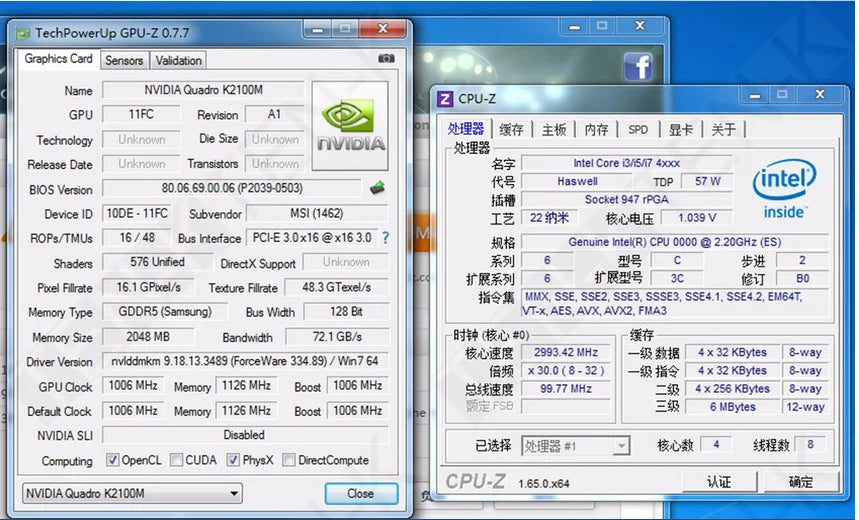Click the Pixel Fillrate value 16.1 GPixel/s
Viewport: 859px width, 520px height.
[148, 287]
